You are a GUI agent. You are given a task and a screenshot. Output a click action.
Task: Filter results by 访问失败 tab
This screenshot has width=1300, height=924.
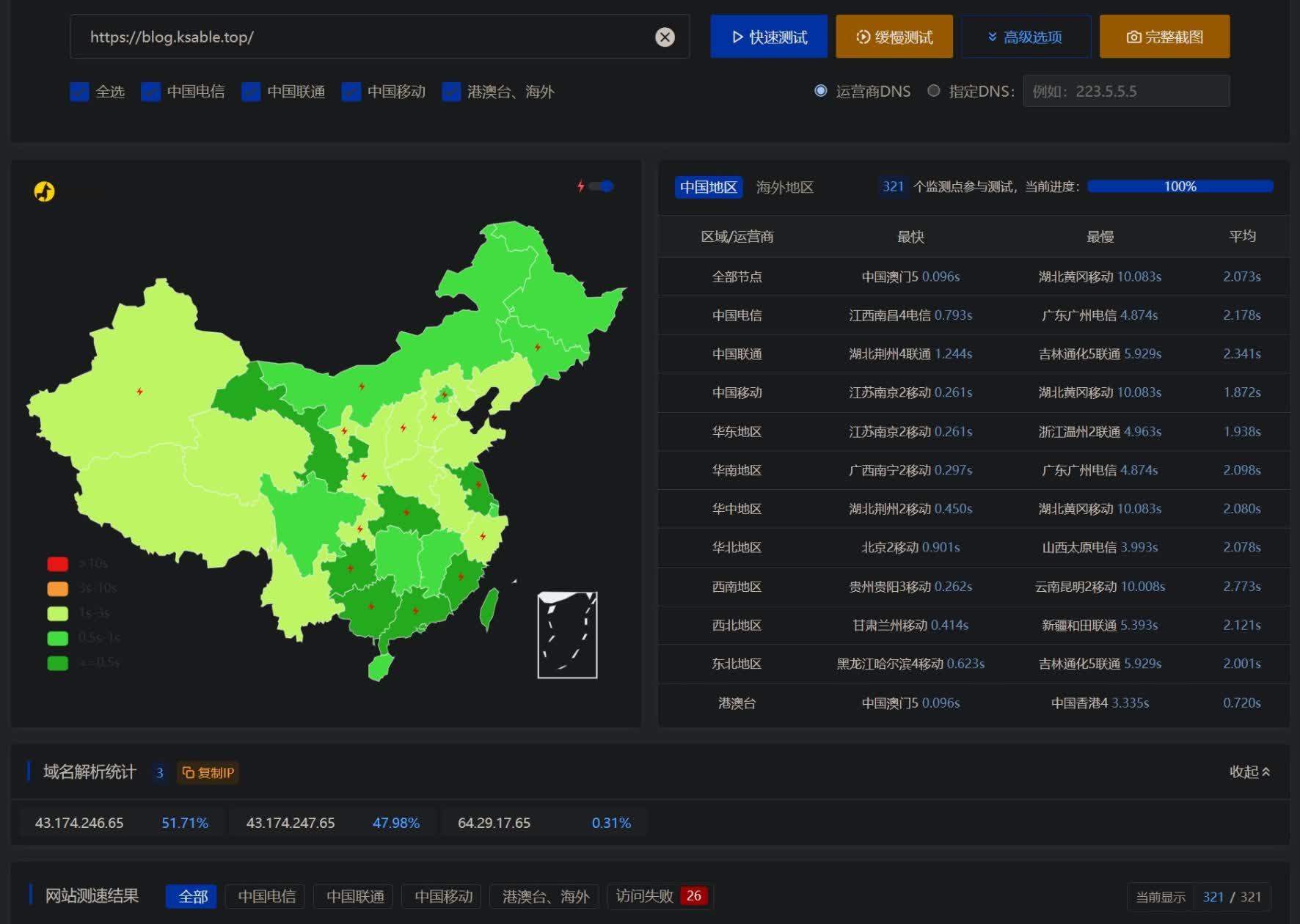pyautogui.click(x=660, y=896)
